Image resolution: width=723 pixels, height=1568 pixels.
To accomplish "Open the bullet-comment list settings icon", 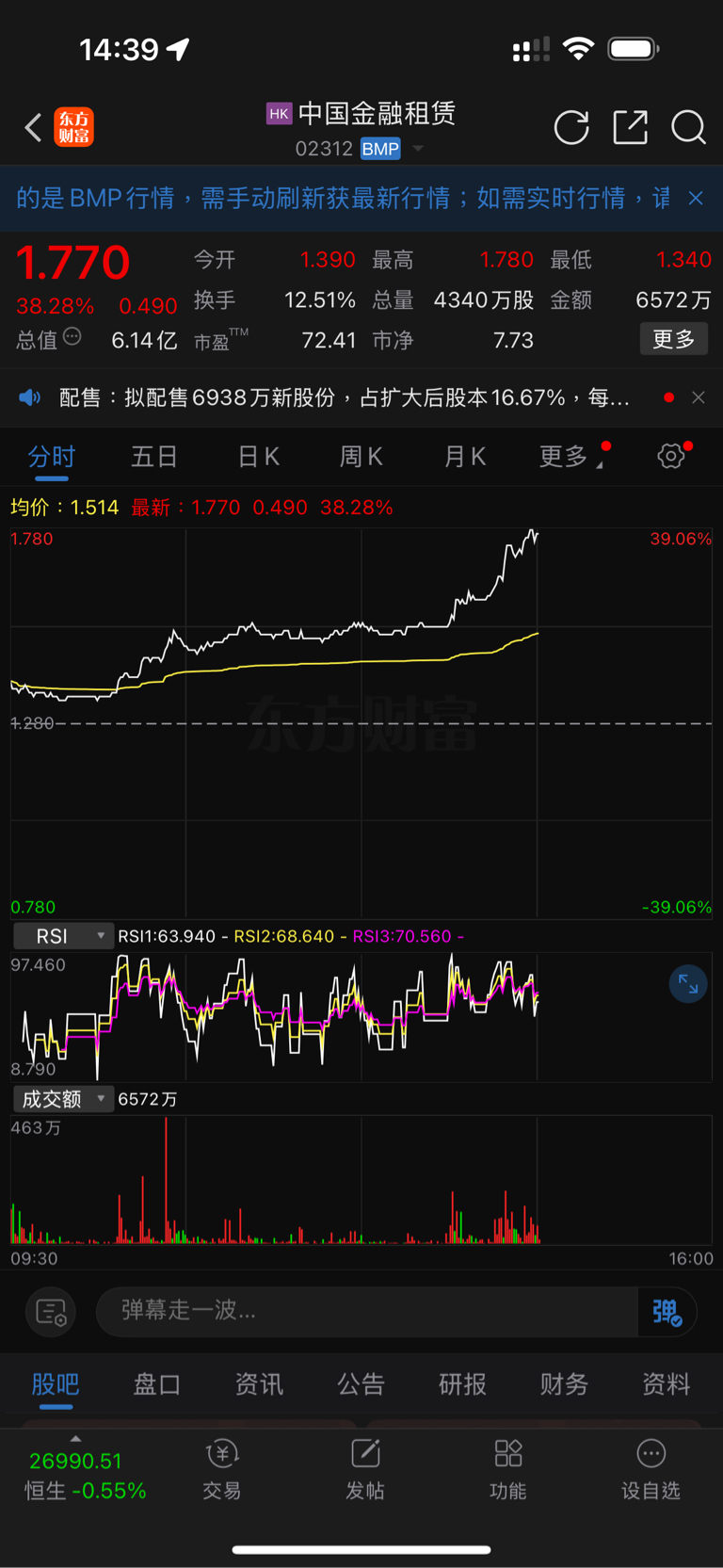I will (x=51, y=1311).
